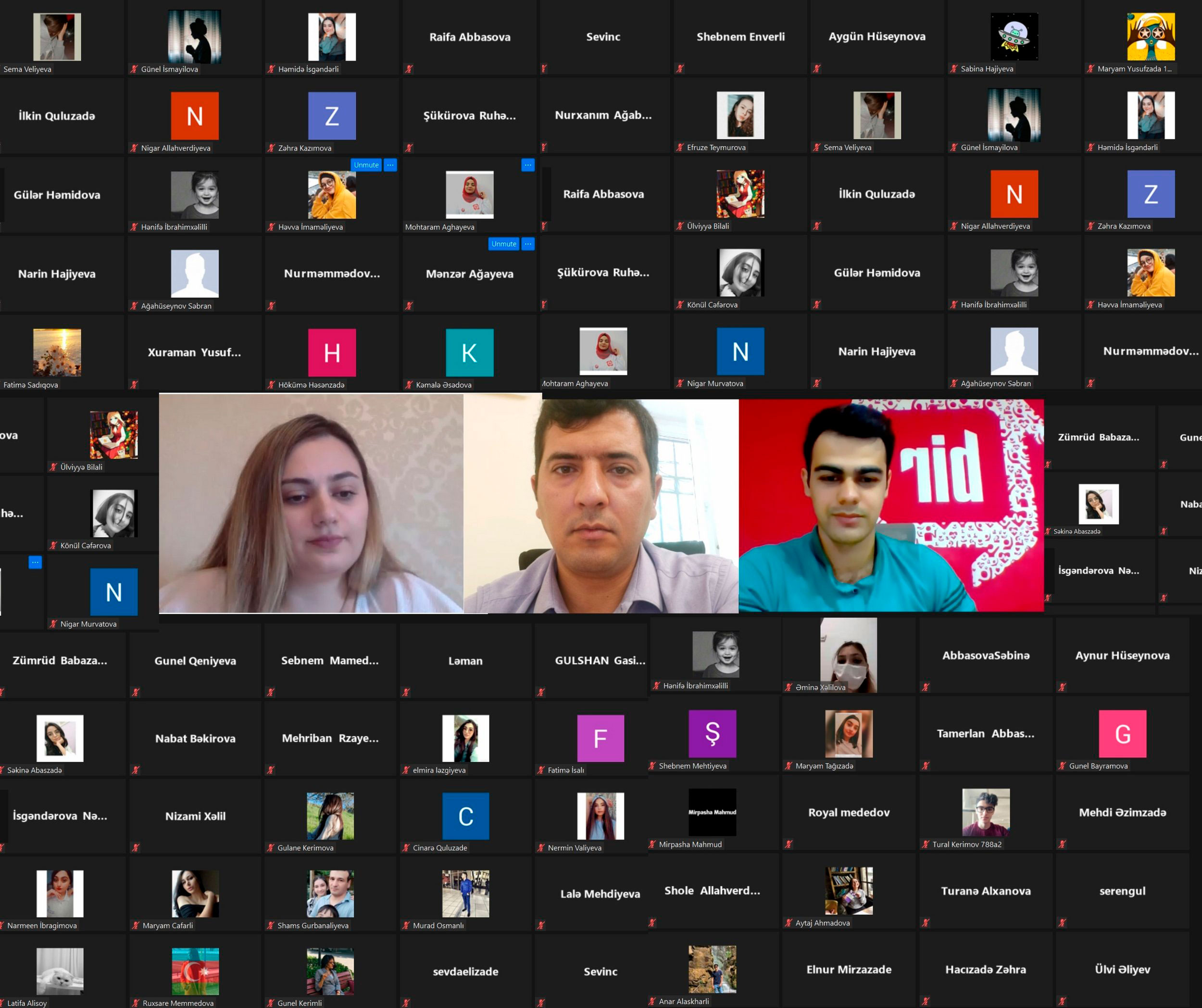This screenshot has height=1008, width=1202.
Task: Click the muted mic icon on Lalə Mehdiyeva's tile
Action: pos(541,925)
